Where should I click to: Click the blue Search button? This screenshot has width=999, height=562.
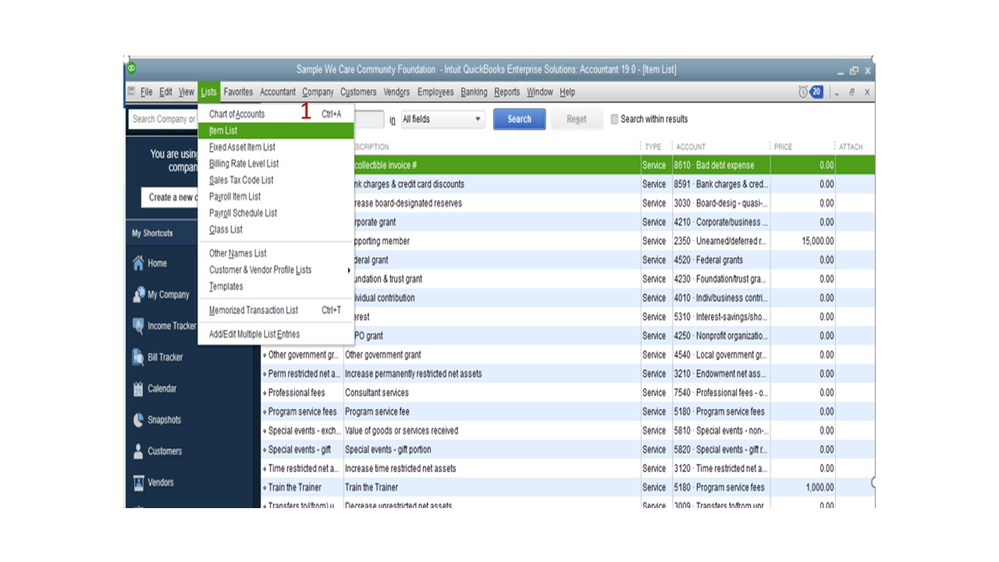519,119
